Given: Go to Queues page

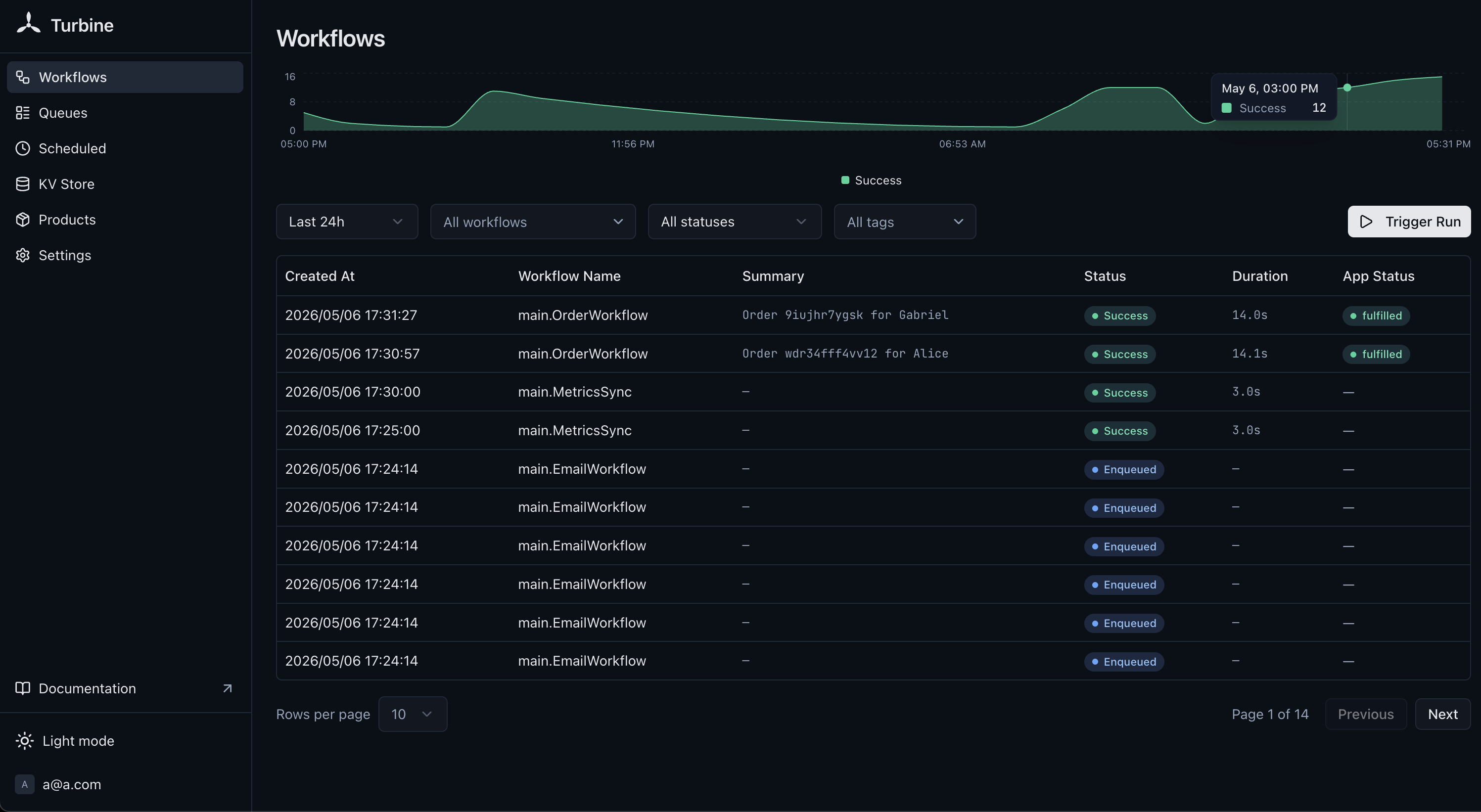Looking at the screenshot, I should coord(125,113).
